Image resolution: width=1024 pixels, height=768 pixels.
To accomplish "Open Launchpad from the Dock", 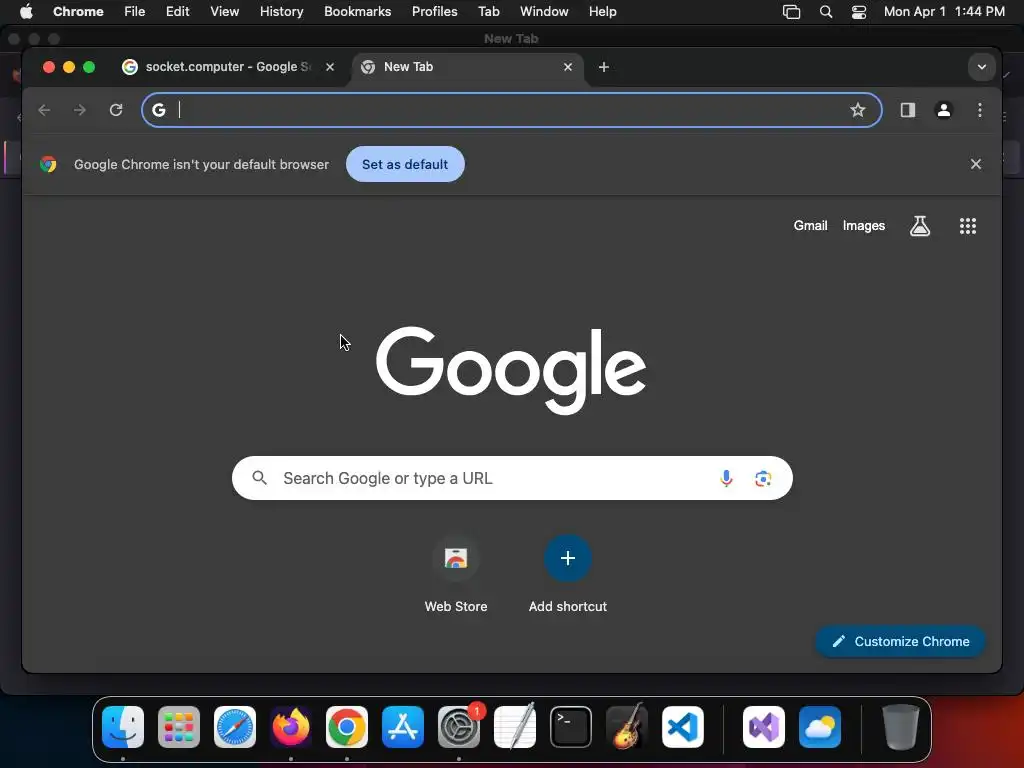I will (x=179, y=727).
